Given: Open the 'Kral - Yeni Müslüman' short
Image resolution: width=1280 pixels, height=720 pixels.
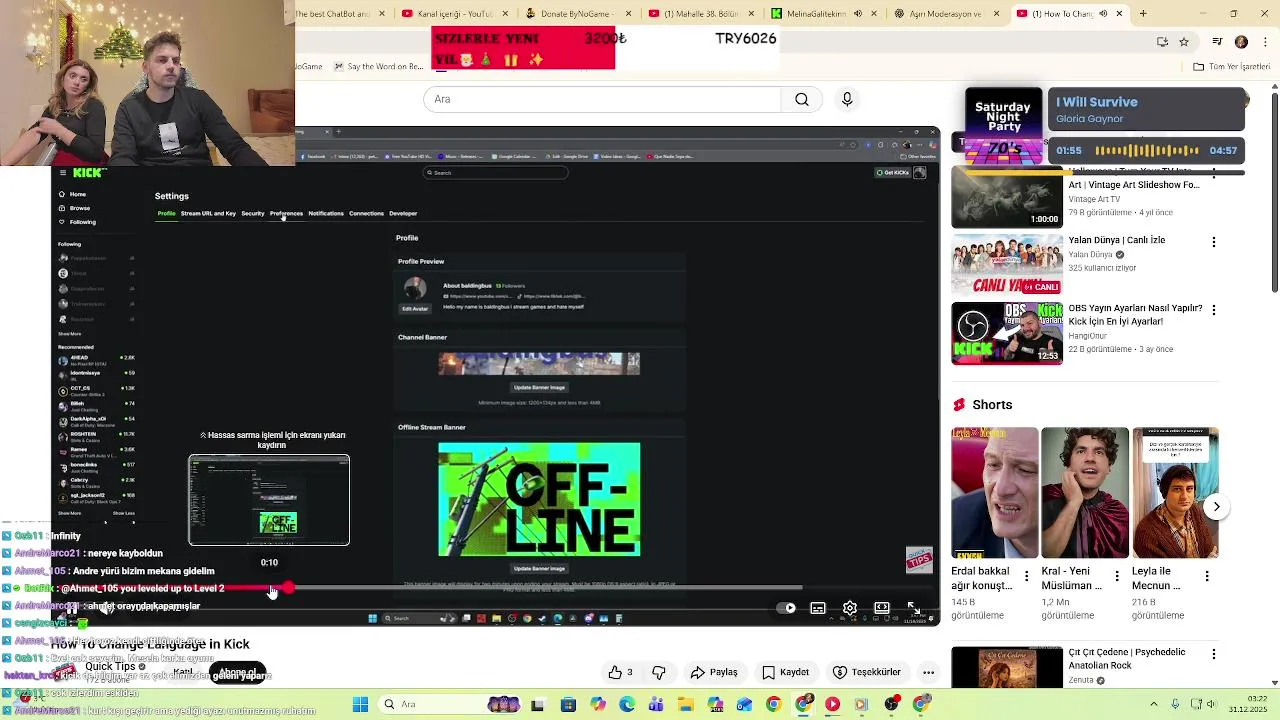Looking at the screenshot, I should tap(1085, 492).
